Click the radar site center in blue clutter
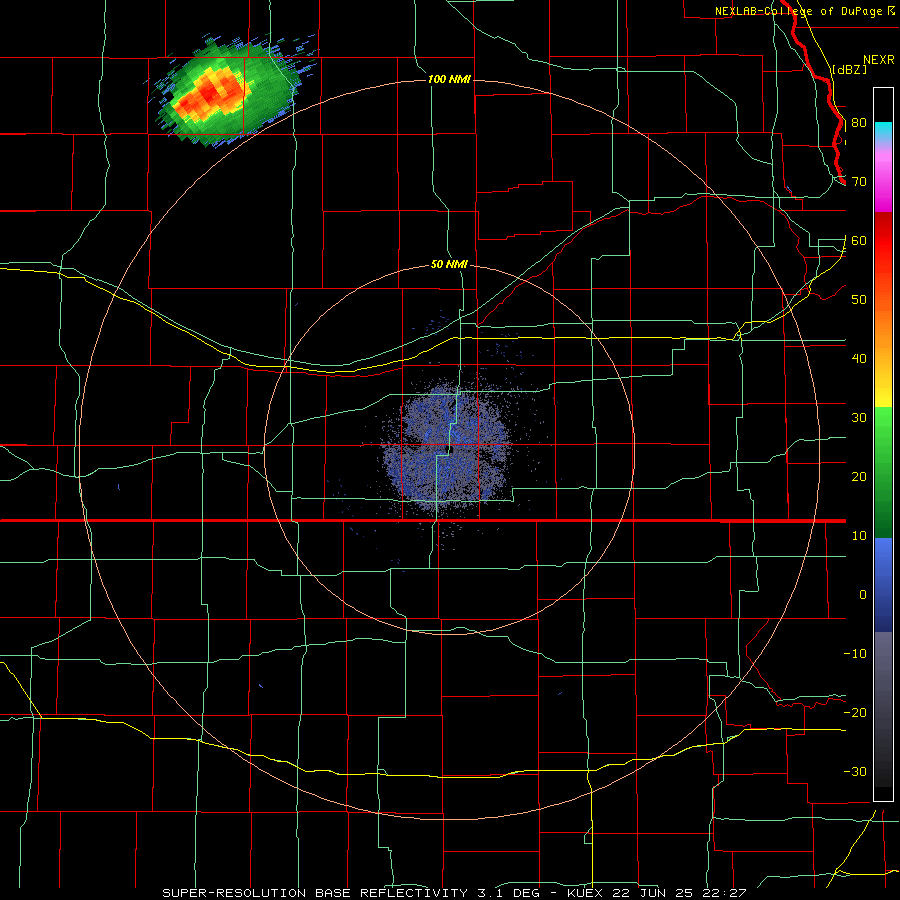 click(x=451, y=449)
